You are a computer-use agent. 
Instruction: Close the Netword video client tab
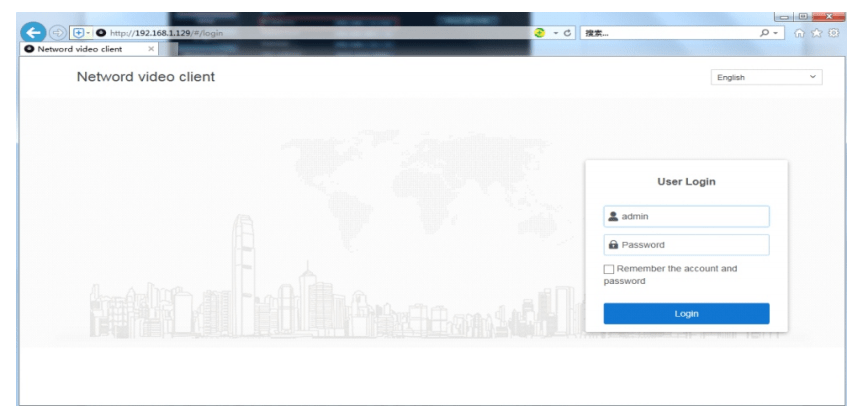151,48
